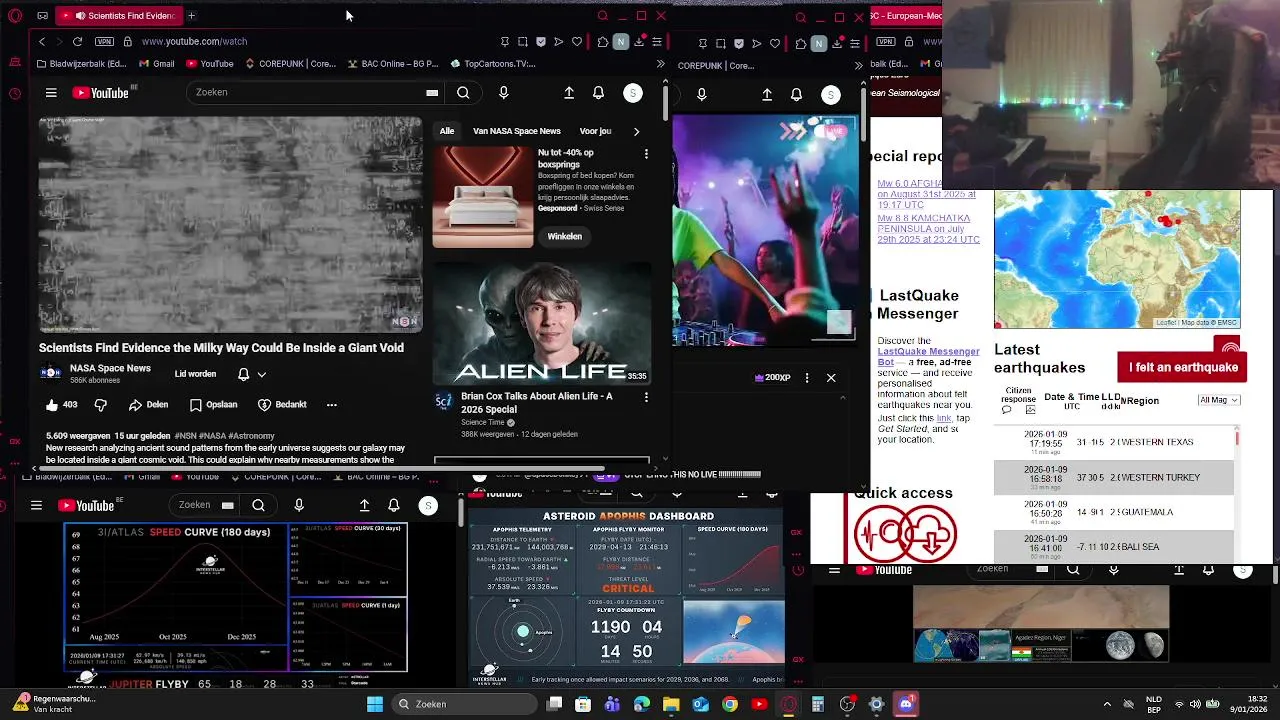Open the TopCartoons.TV bookmark
Screen dimensions: 1280x720
coord(493,64)
